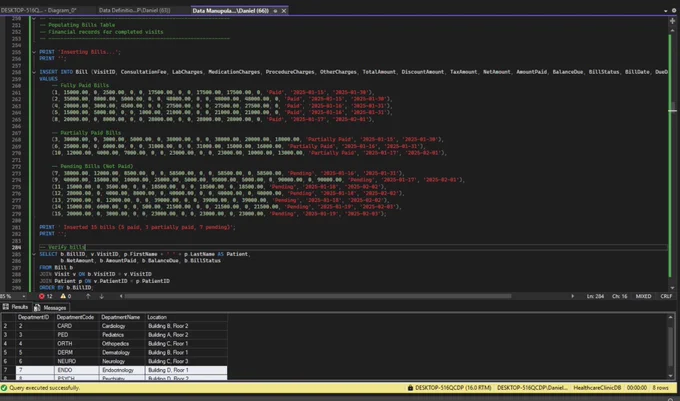Switch to the Diagram_0 tab
Screen dimensions: 680x401
click(x=39, y=10)
